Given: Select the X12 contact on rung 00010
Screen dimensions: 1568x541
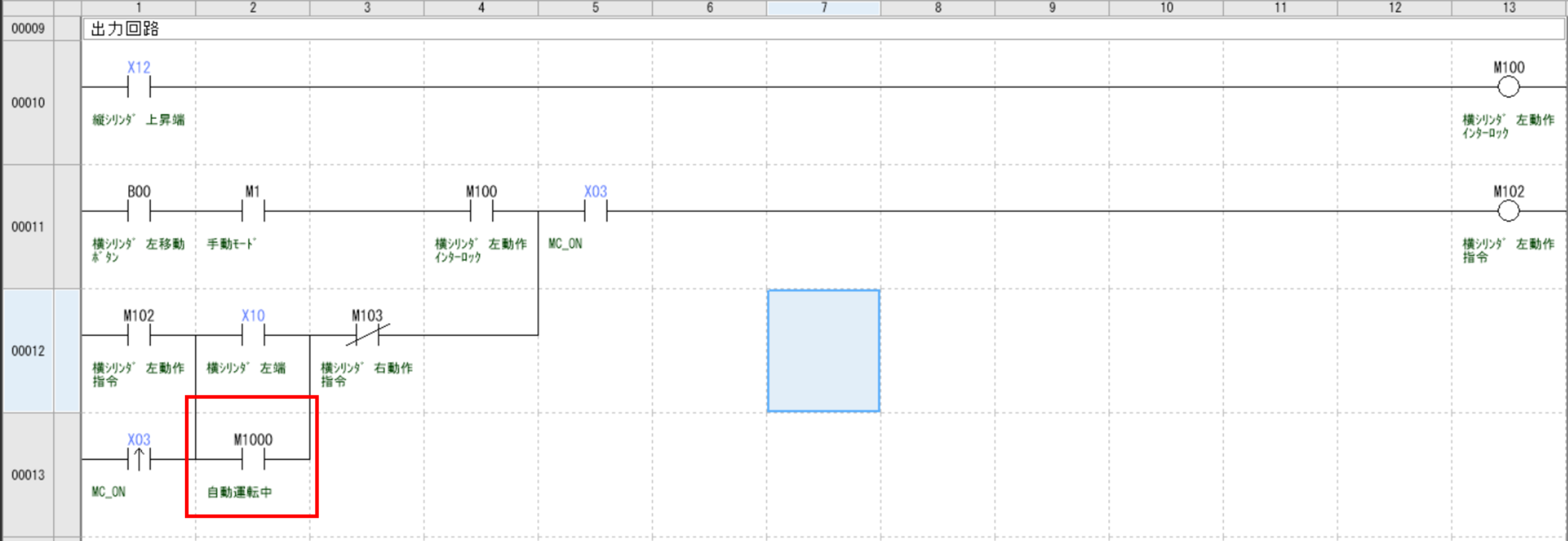Looking at the screenshot, I should click(138, 87).
